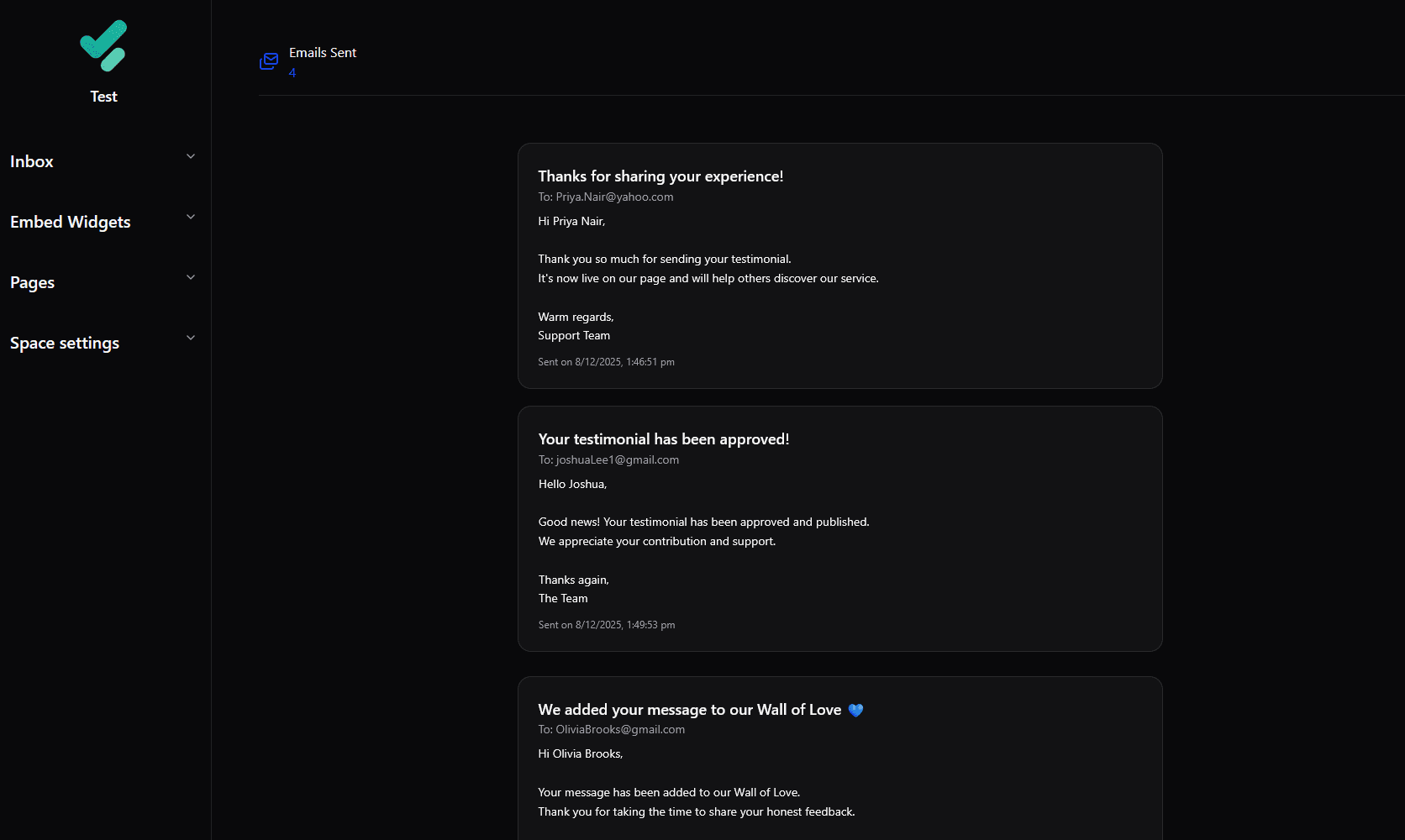Open the "Your testimonial has been approved!" title
This screenshot has height=840, width=1405.
pyautogui.click(x=664, y=439)
